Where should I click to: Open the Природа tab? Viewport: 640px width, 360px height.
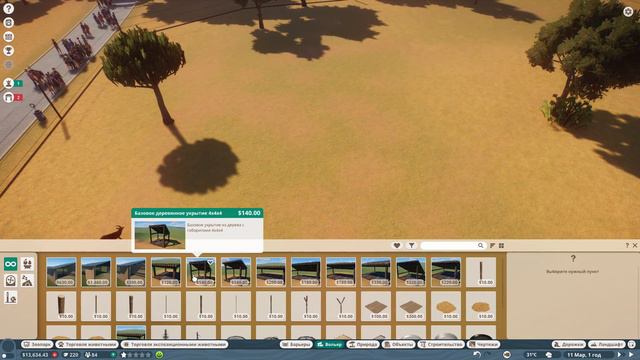[363, 344]
